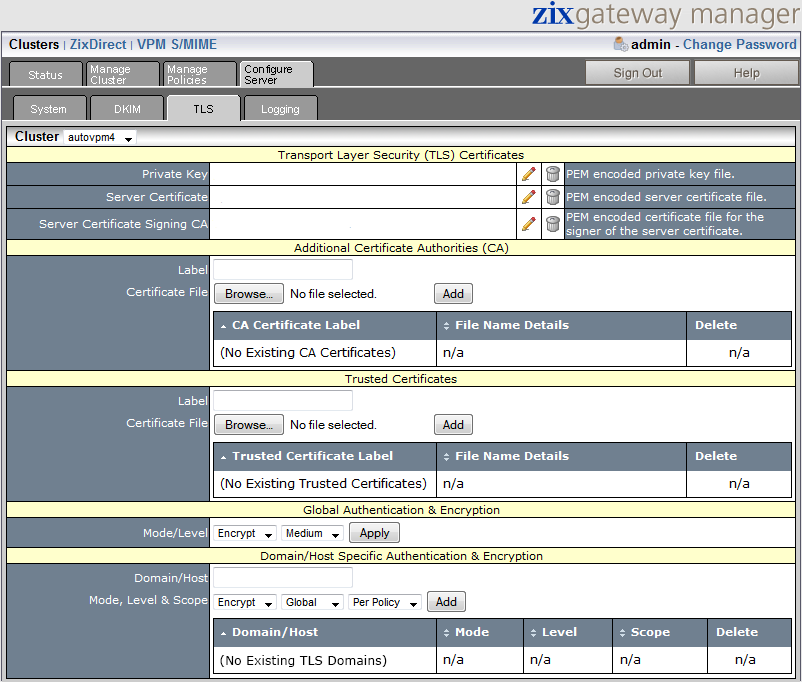Sort TLS domains by Scope arrow
The width and height of the screenshot is (802, 682).
pos(622,633)
